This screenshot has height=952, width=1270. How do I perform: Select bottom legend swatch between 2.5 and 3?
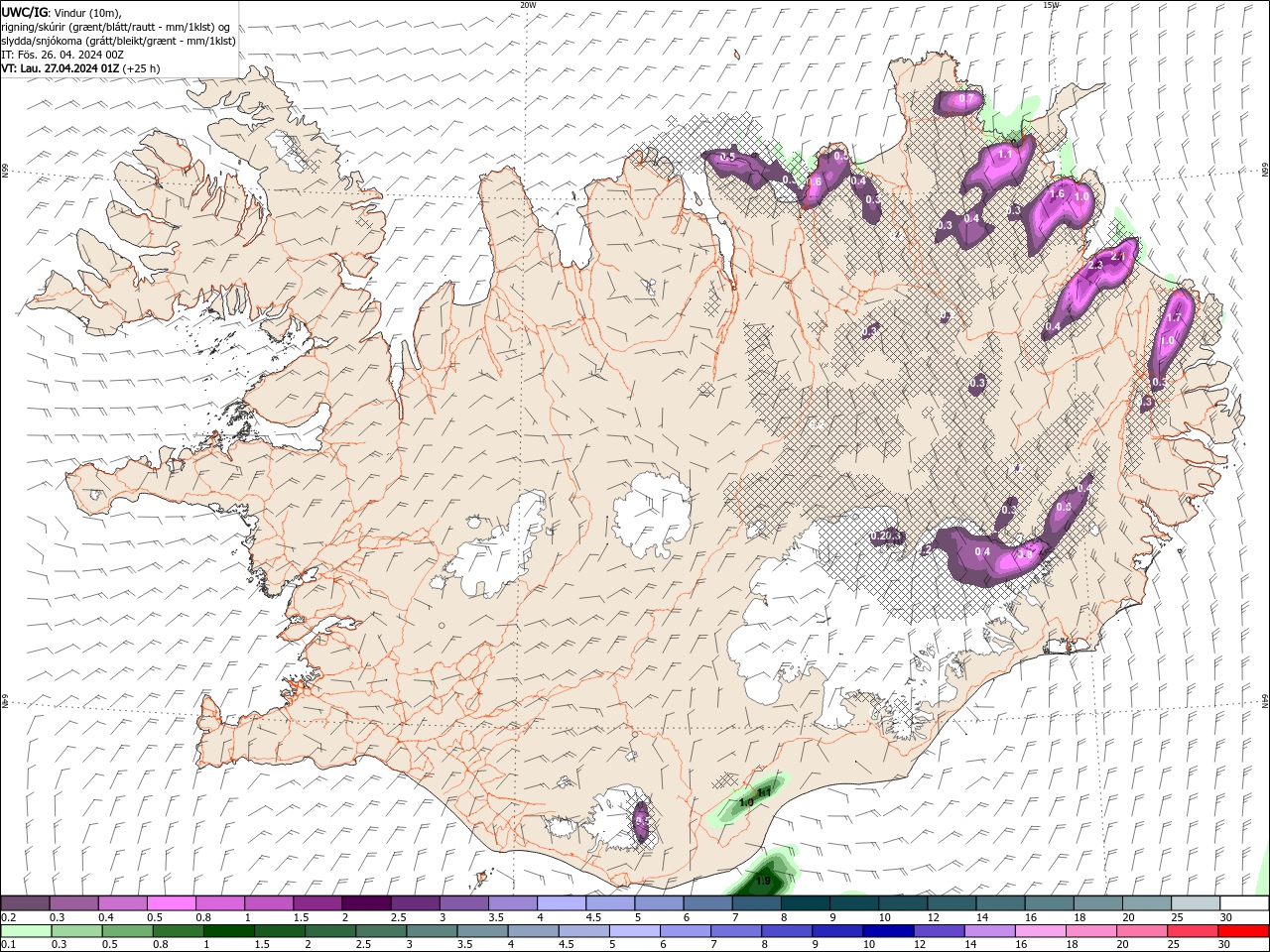pos(380,931)
